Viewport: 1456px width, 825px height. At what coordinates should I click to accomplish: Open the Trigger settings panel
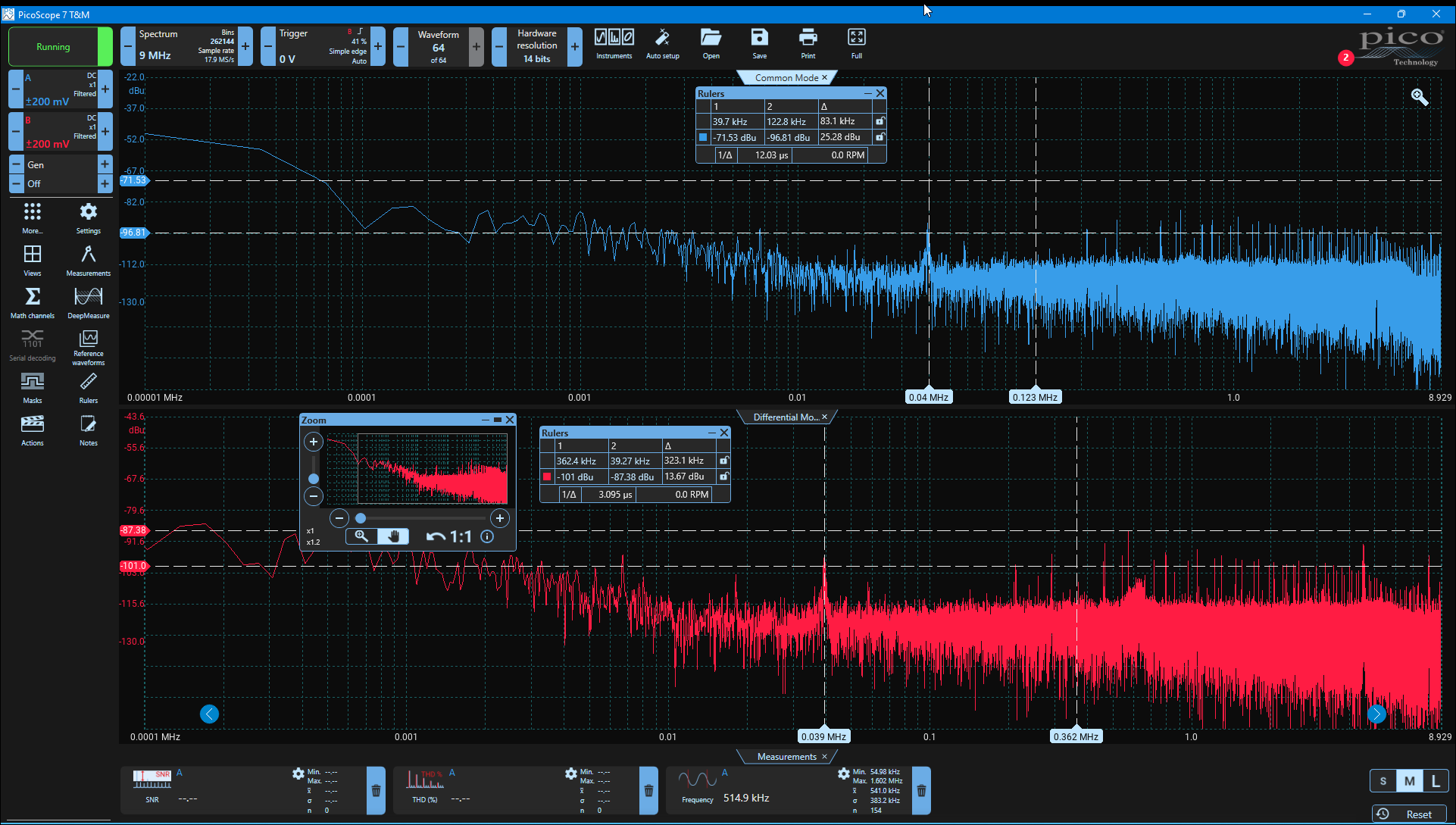tap(323, 46)
